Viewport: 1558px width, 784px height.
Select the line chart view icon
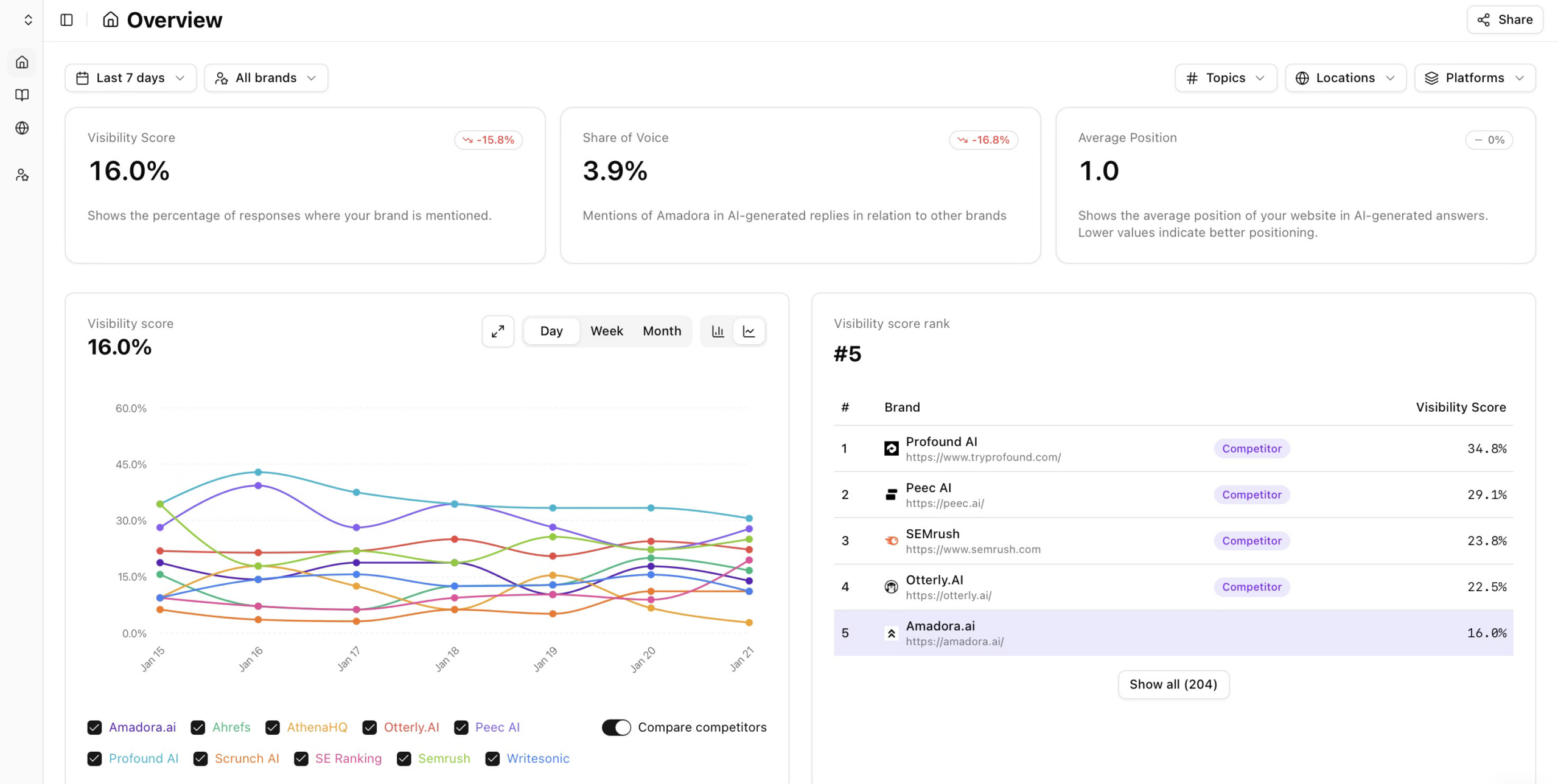point(749,331)
